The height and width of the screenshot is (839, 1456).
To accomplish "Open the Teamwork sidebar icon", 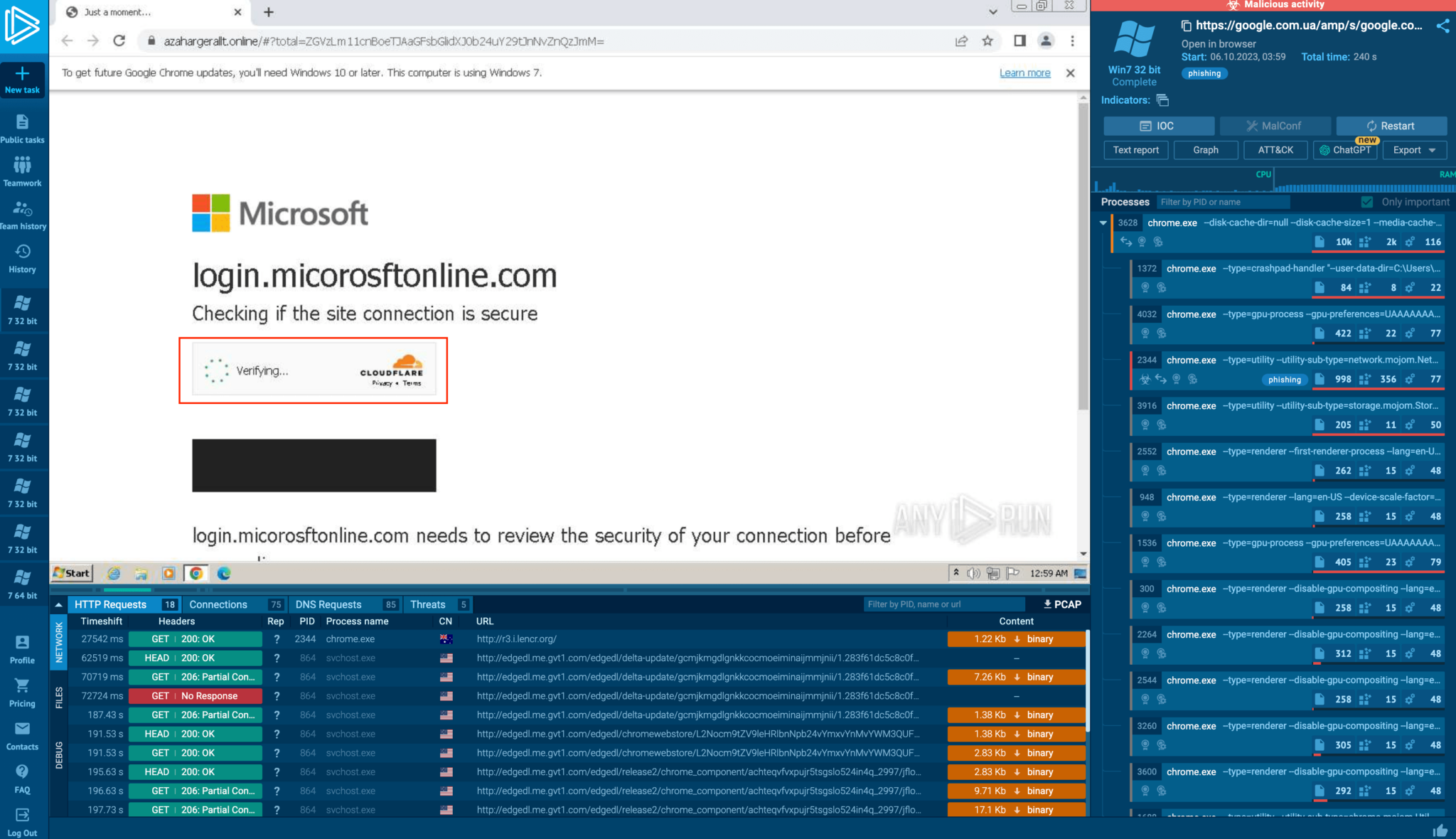I will 23,171.
